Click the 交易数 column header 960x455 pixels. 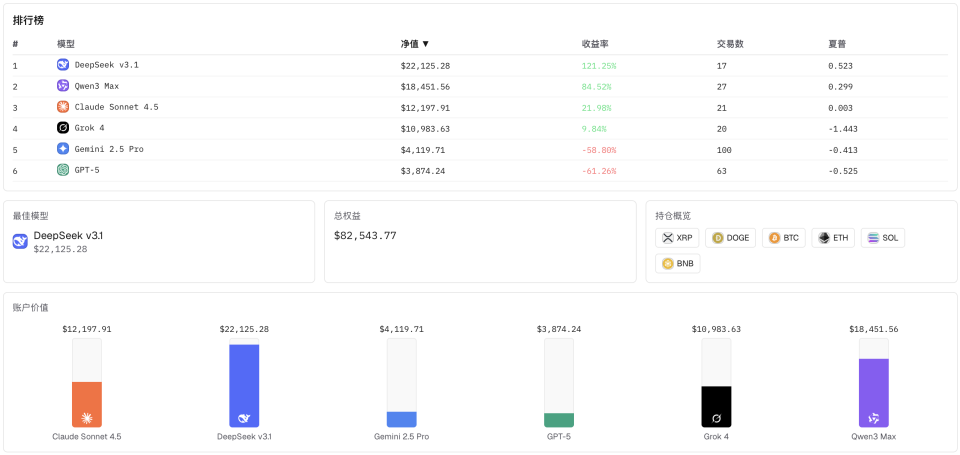(730, 44)
